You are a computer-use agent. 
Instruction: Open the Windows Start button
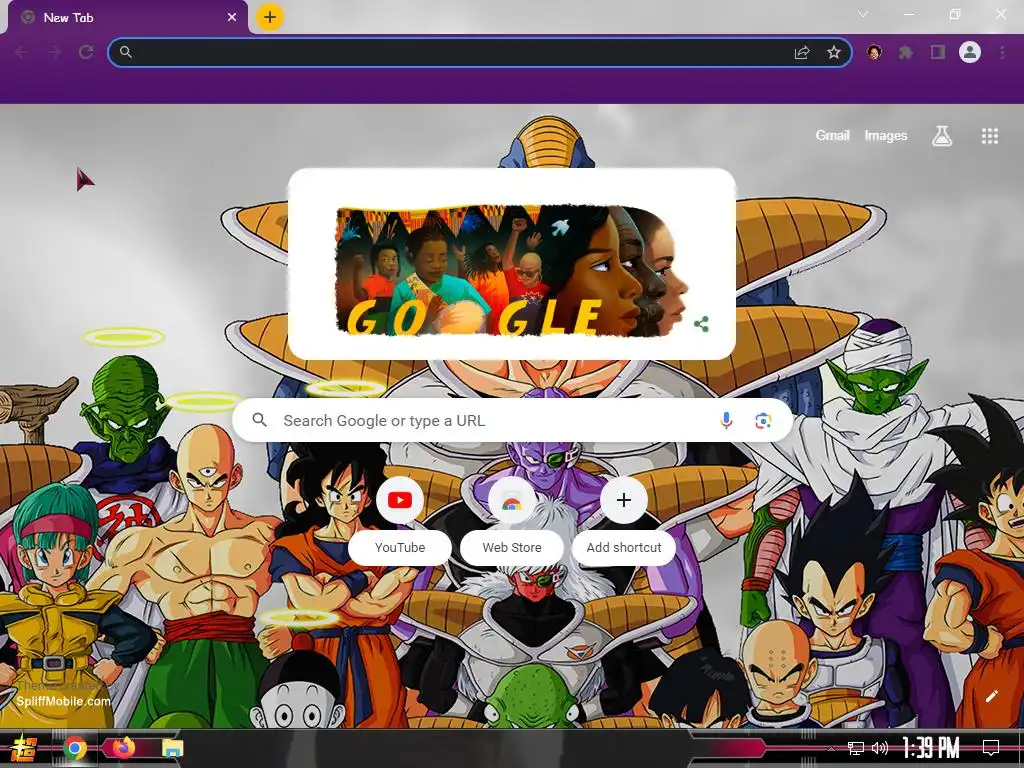[23, 748]
